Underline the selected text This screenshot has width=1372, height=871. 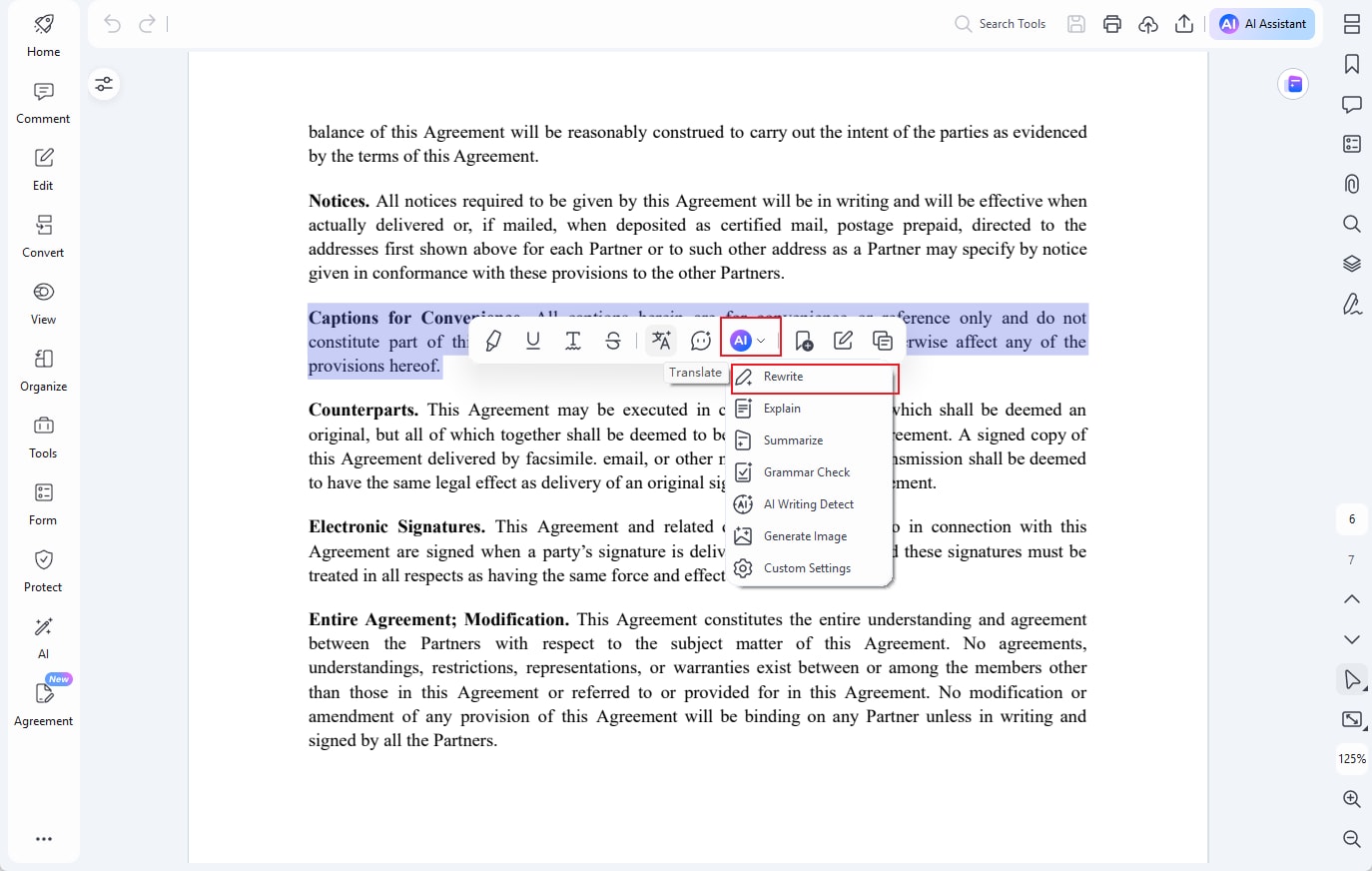[533, 341]
